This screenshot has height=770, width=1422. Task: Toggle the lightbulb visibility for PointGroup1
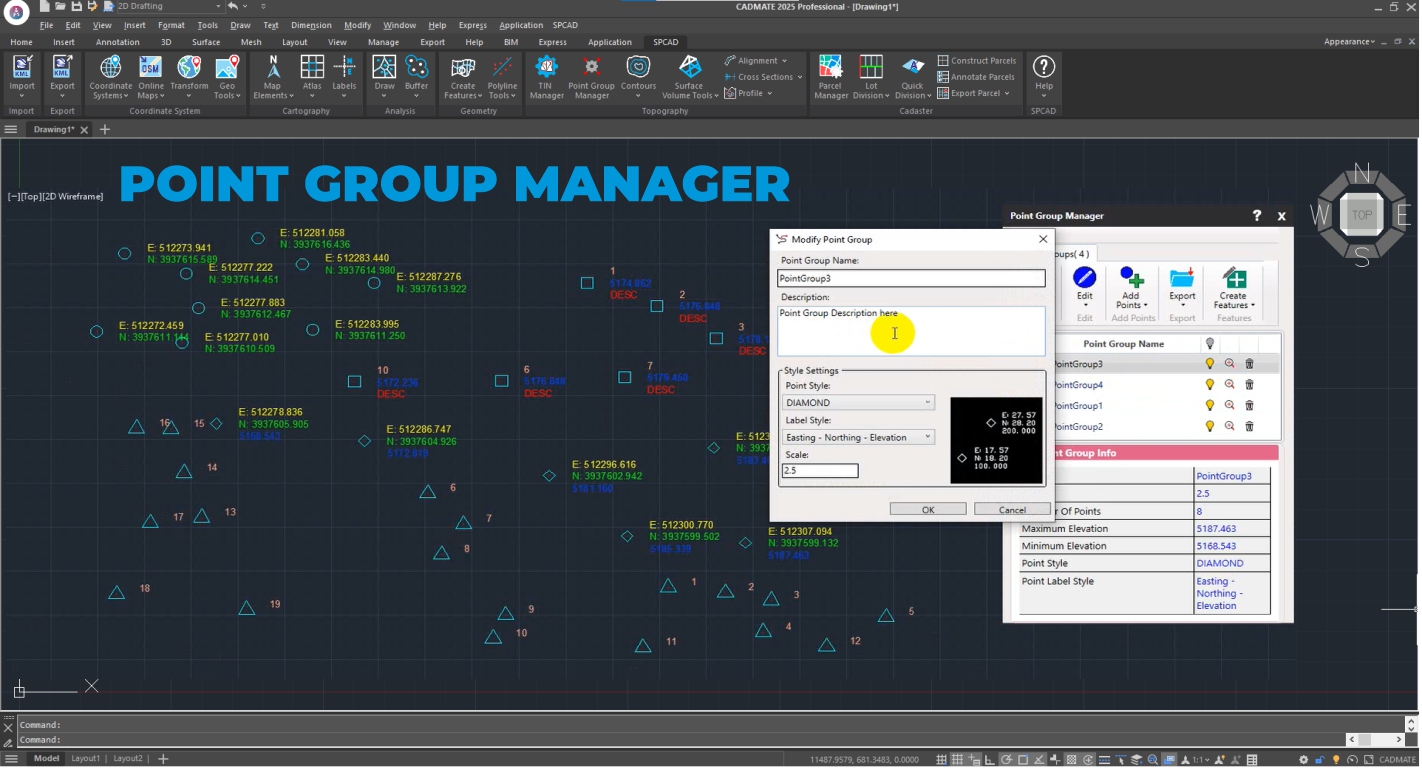click(x=1209, y=406)
